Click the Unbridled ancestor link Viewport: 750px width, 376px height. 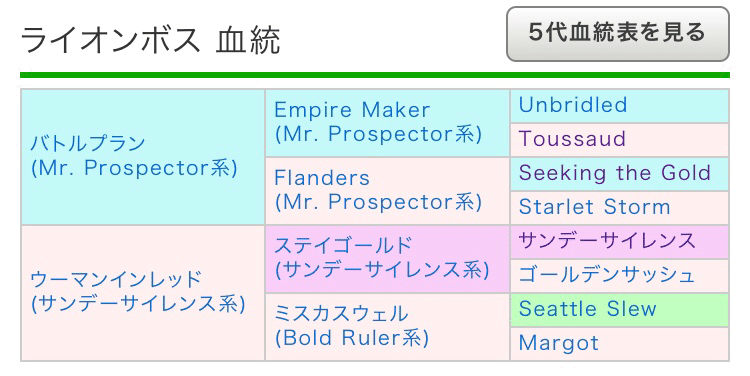(x=573, y=105)
